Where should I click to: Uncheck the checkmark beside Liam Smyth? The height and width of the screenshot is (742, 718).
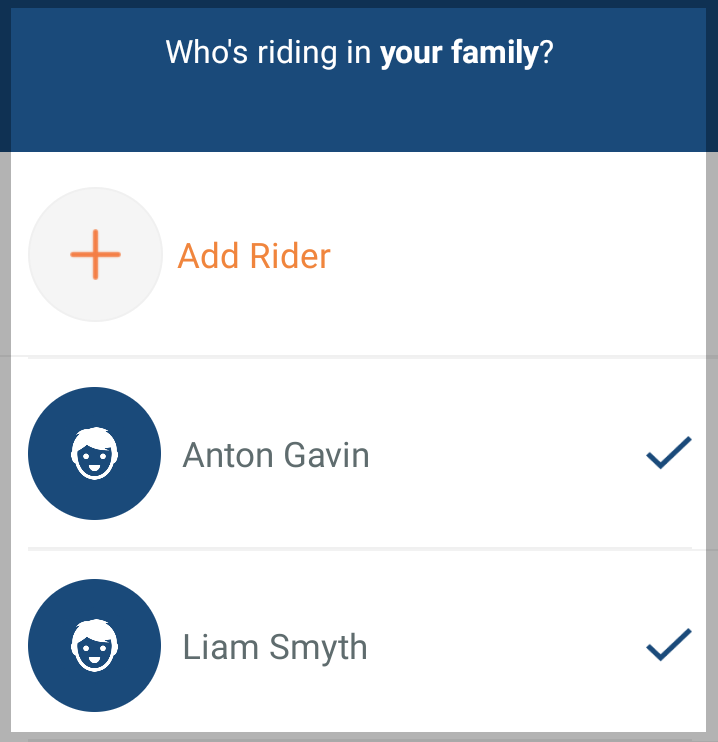pos(668,645)
